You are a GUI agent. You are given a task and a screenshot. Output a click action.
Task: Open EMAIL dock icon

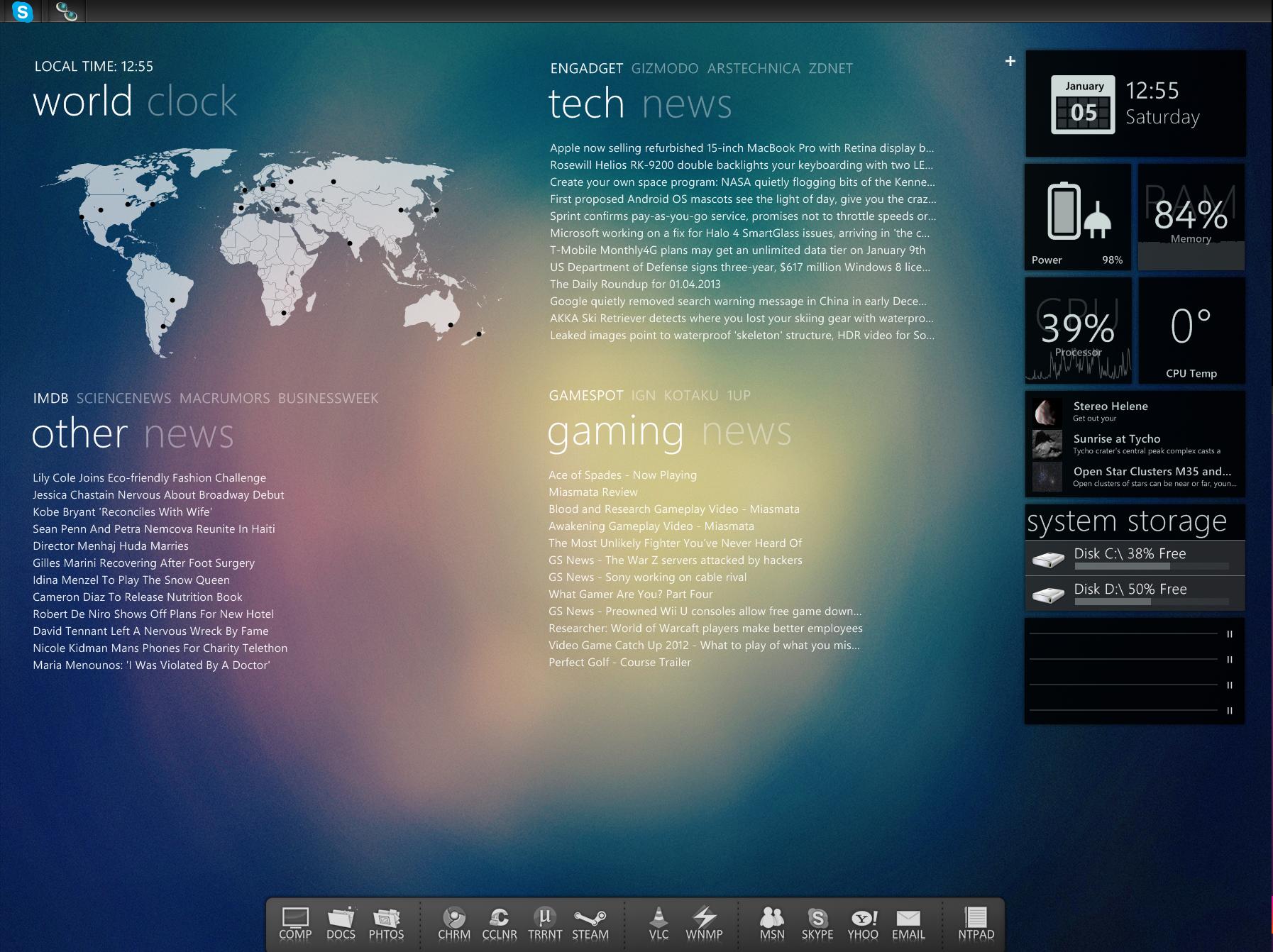[908, 924]
